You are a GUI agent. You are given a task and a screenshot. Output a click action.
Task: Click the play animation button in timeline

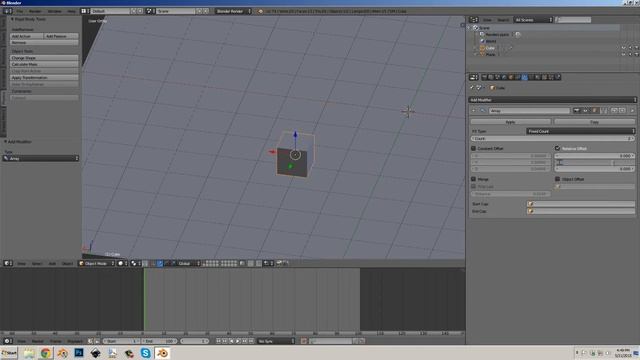pos(238,341)
